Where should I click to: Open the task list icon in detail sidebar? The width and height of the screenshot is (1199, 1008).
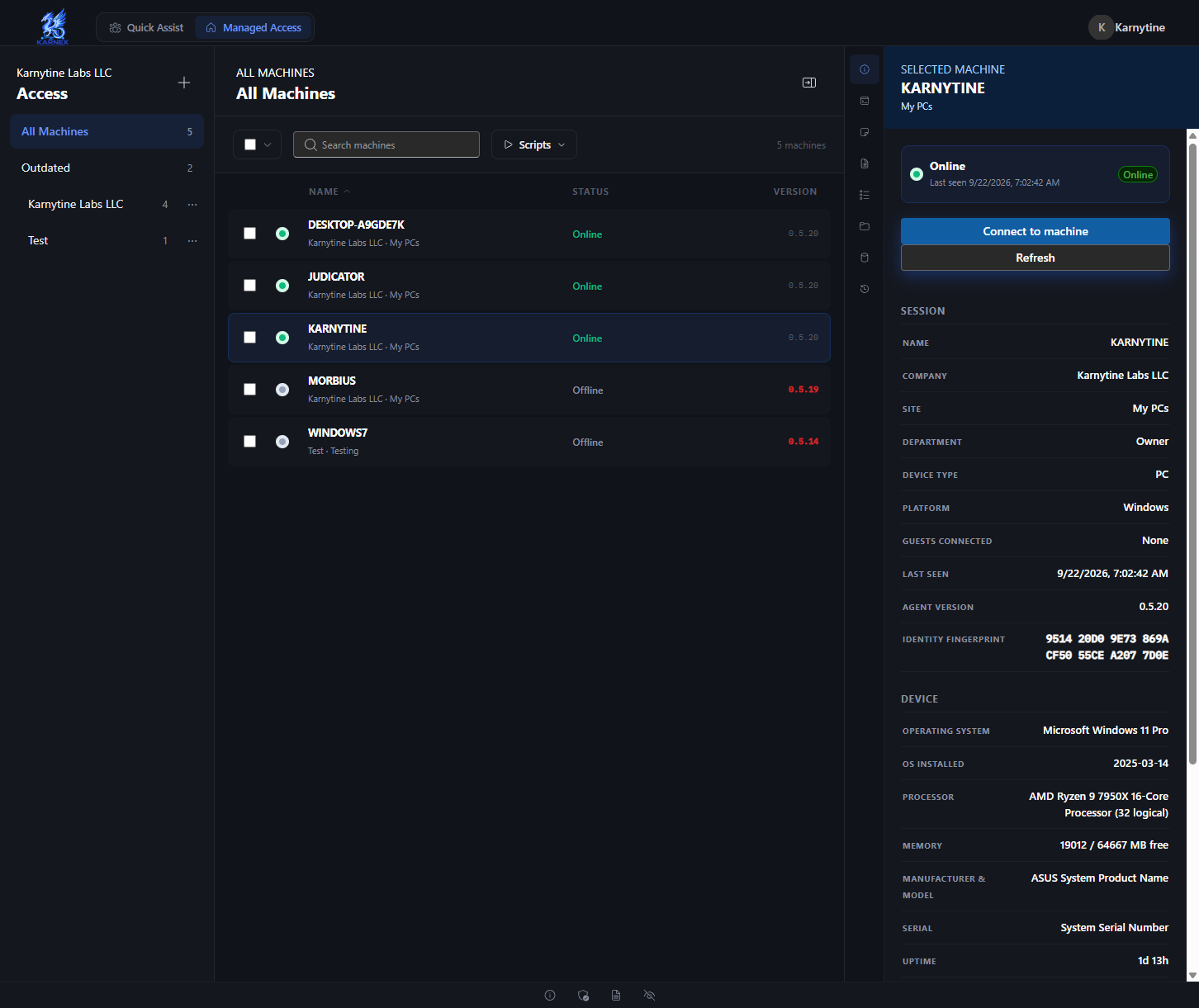click(x=865, y=195)
